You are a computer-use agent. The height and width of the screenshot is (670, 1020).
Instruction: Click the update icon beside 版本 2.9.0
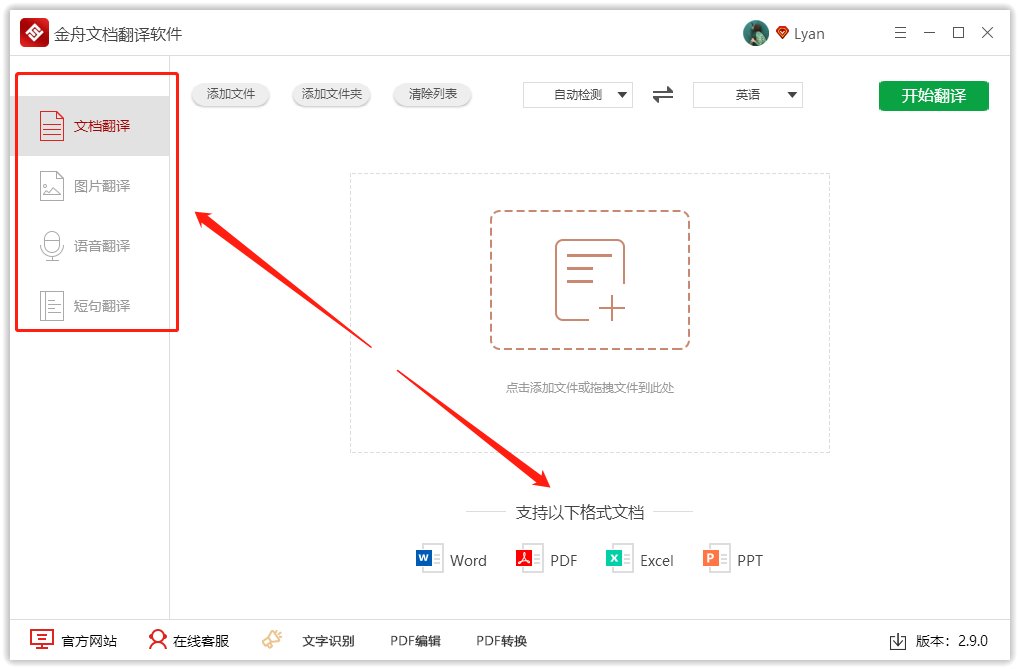tap(898, 640)
